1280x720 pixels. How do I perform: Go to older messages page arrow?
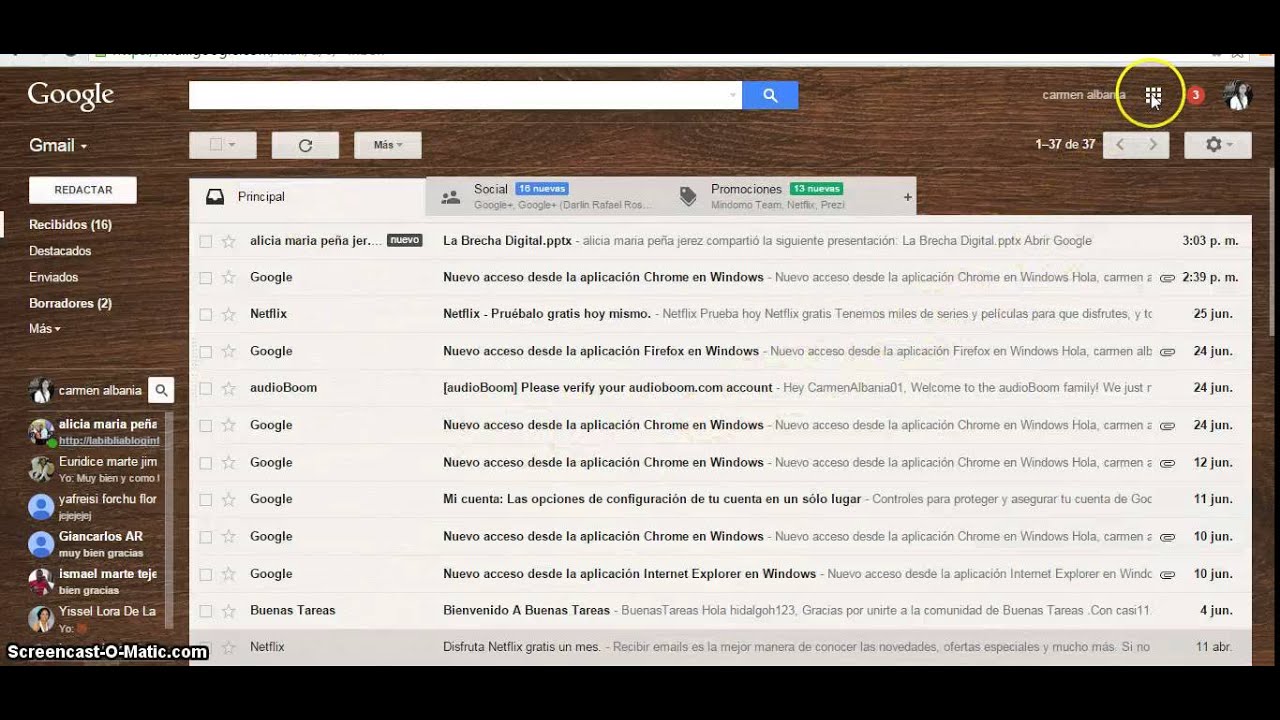1153,145
